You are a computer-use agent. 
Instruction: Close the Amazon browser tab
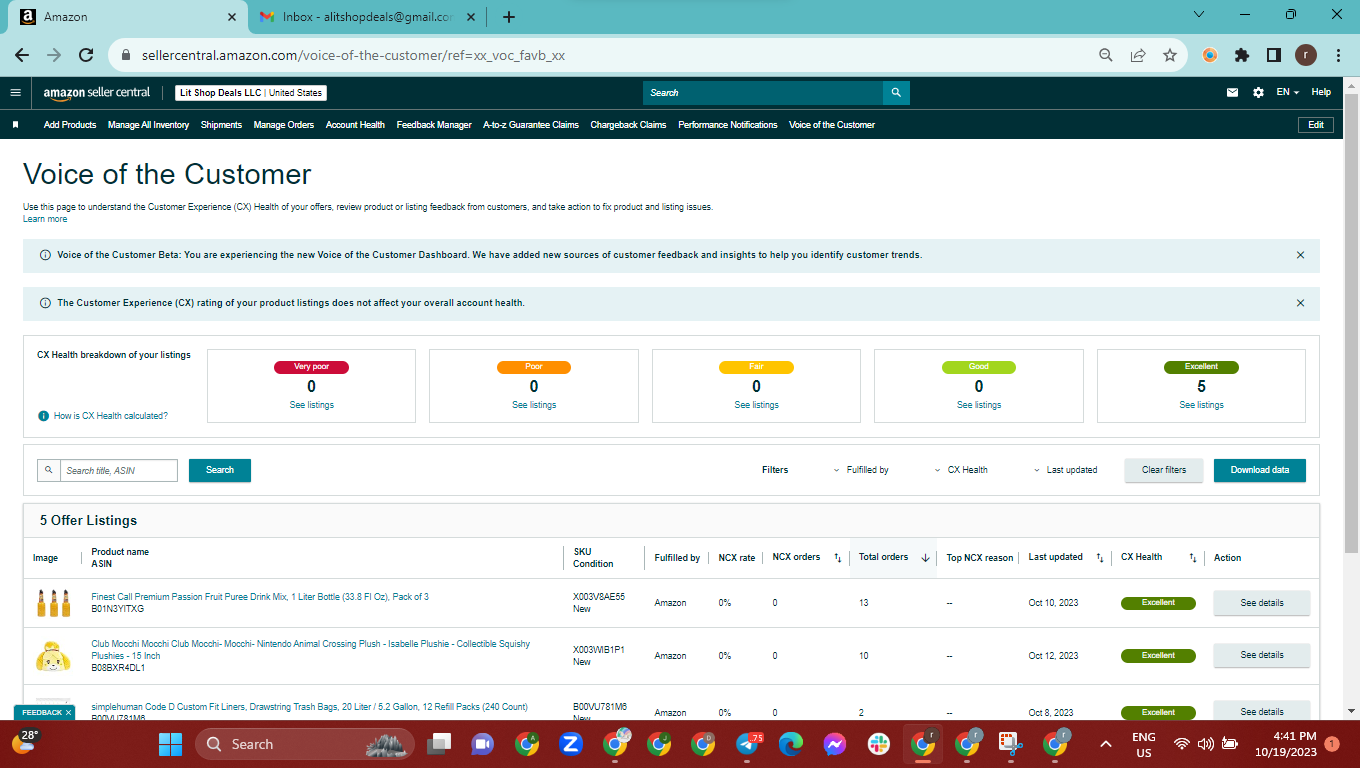(232, 17)
